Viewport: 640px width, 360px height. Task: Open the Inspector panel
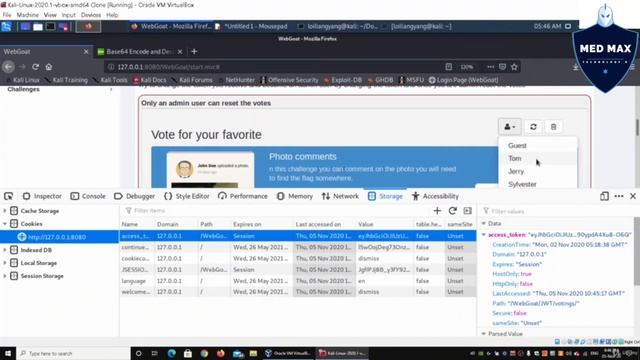click(42, 196)
